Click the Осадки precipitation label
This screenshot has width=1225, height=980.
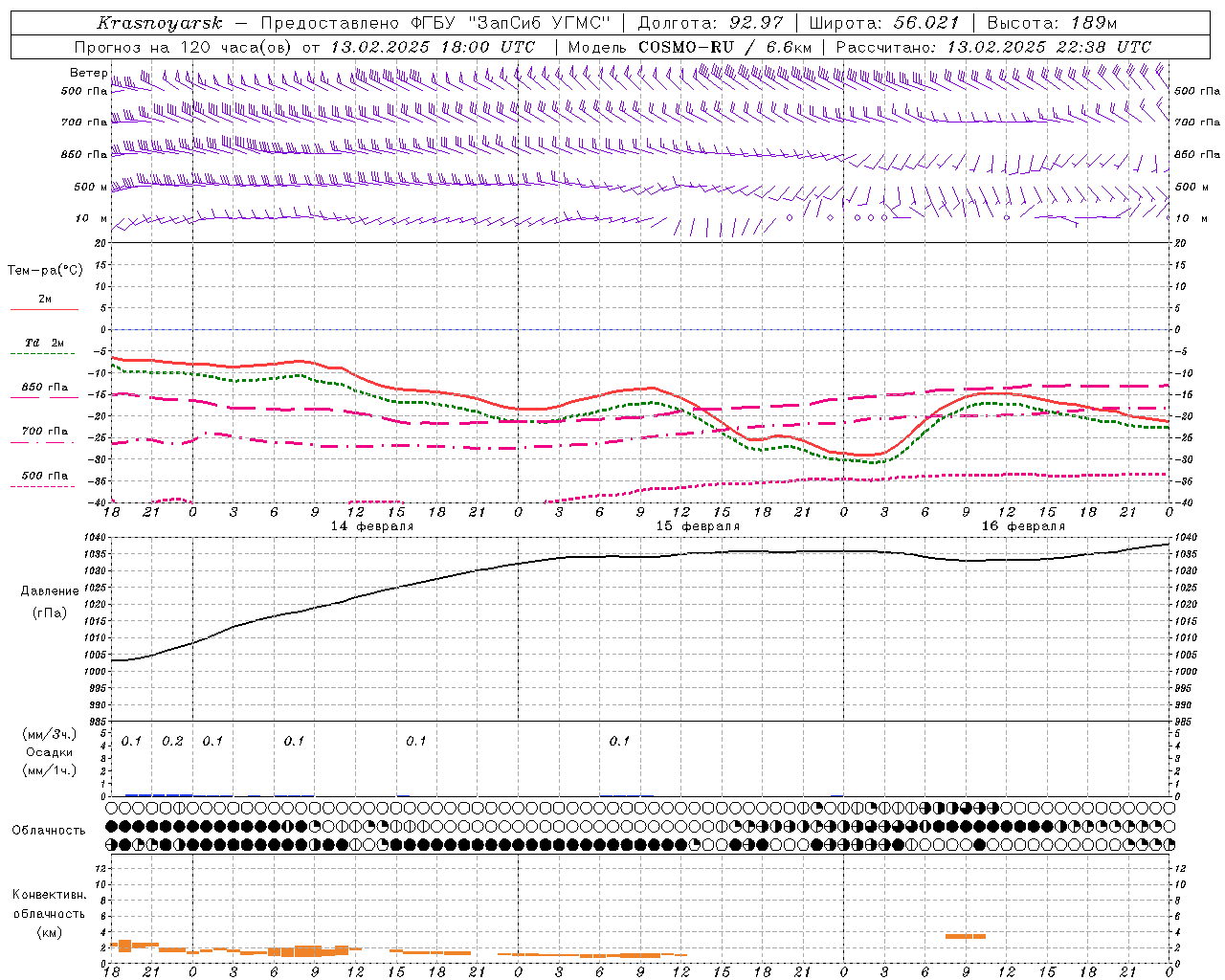pyautogui.click(x=49, y=752)
